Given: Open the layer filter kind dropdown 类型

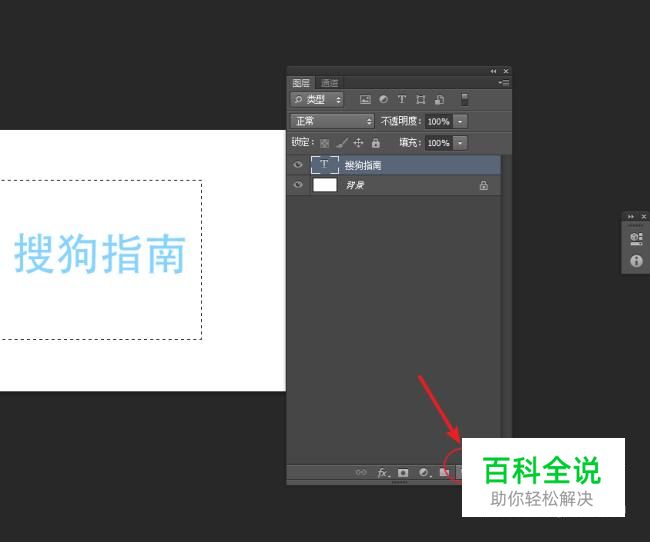Looking at the screenshot, I should click(x=317, y=100).
